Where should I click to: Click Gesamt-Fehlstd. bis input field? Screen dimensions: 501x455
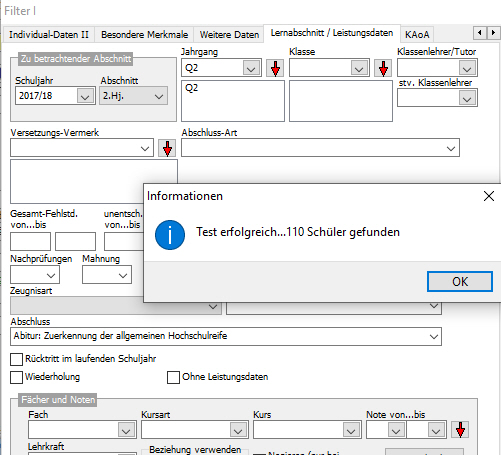tap(75, 241)
